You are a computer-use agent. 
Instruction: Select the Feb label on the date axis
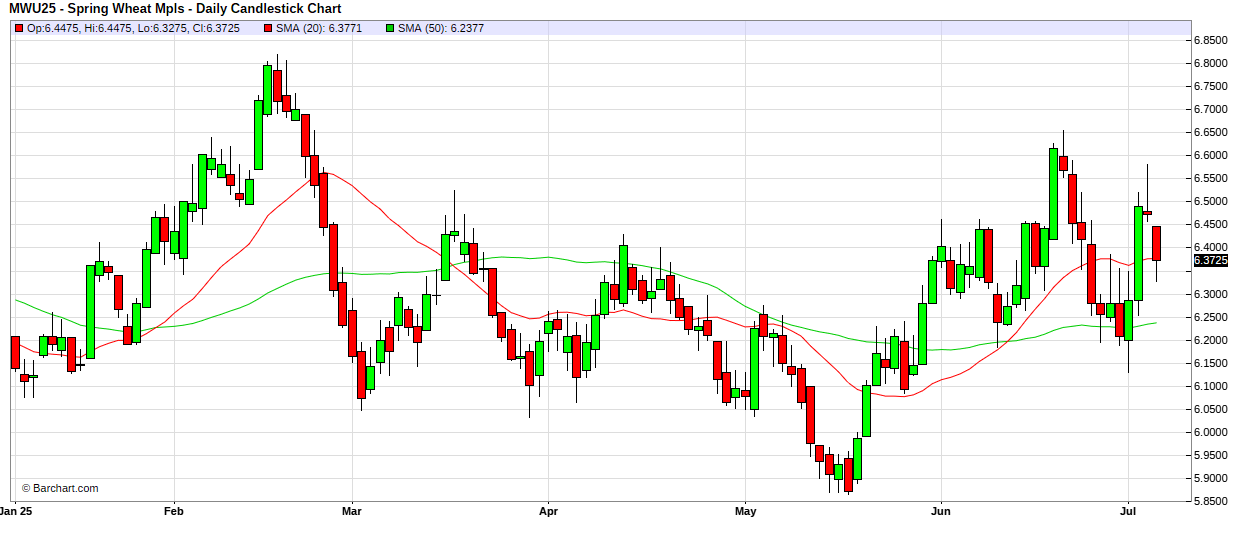coord(174,510)
